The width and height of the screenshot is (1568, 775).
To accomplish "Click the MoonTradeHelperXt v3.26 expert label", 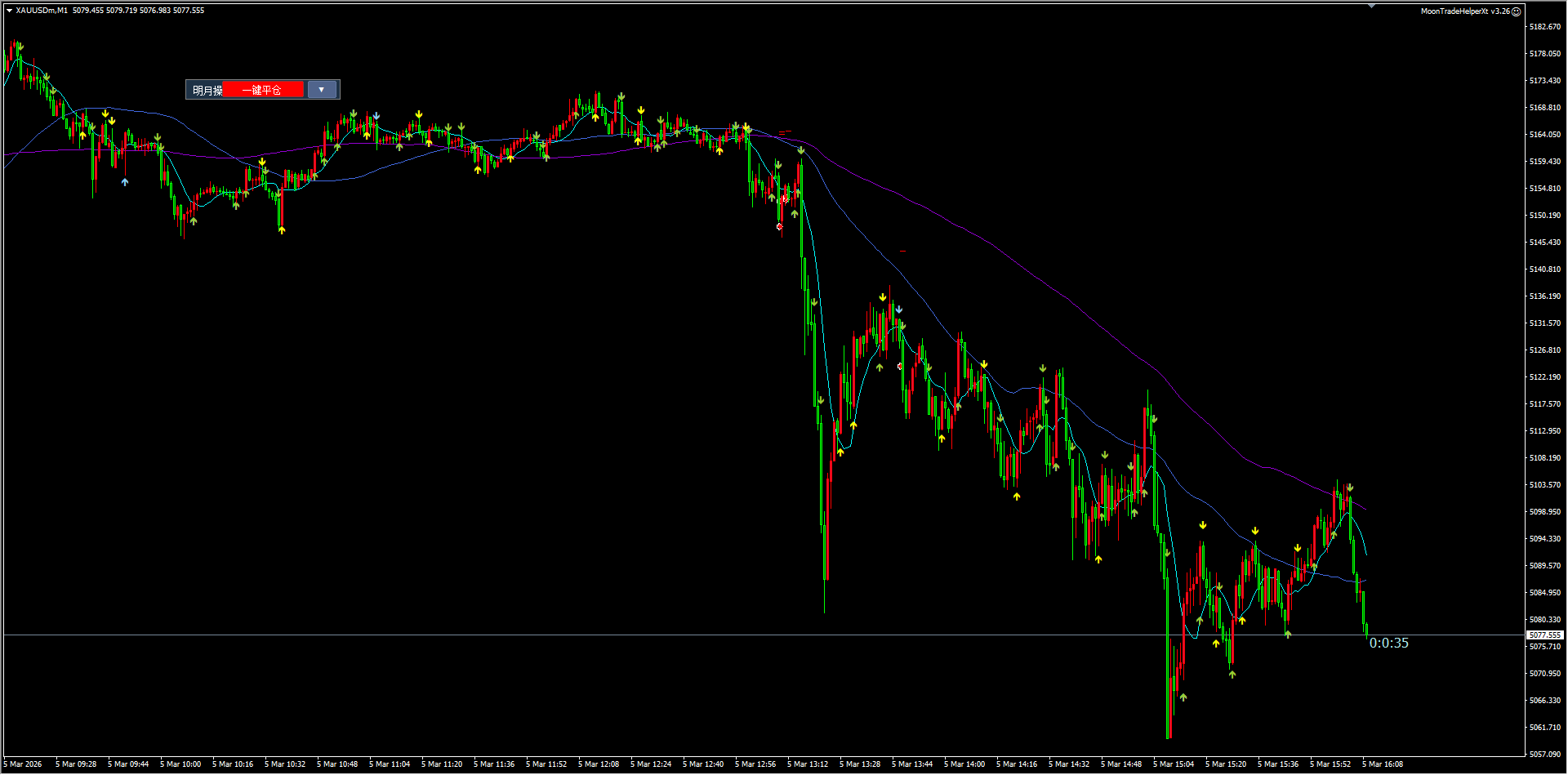I will pos(1465,11).
